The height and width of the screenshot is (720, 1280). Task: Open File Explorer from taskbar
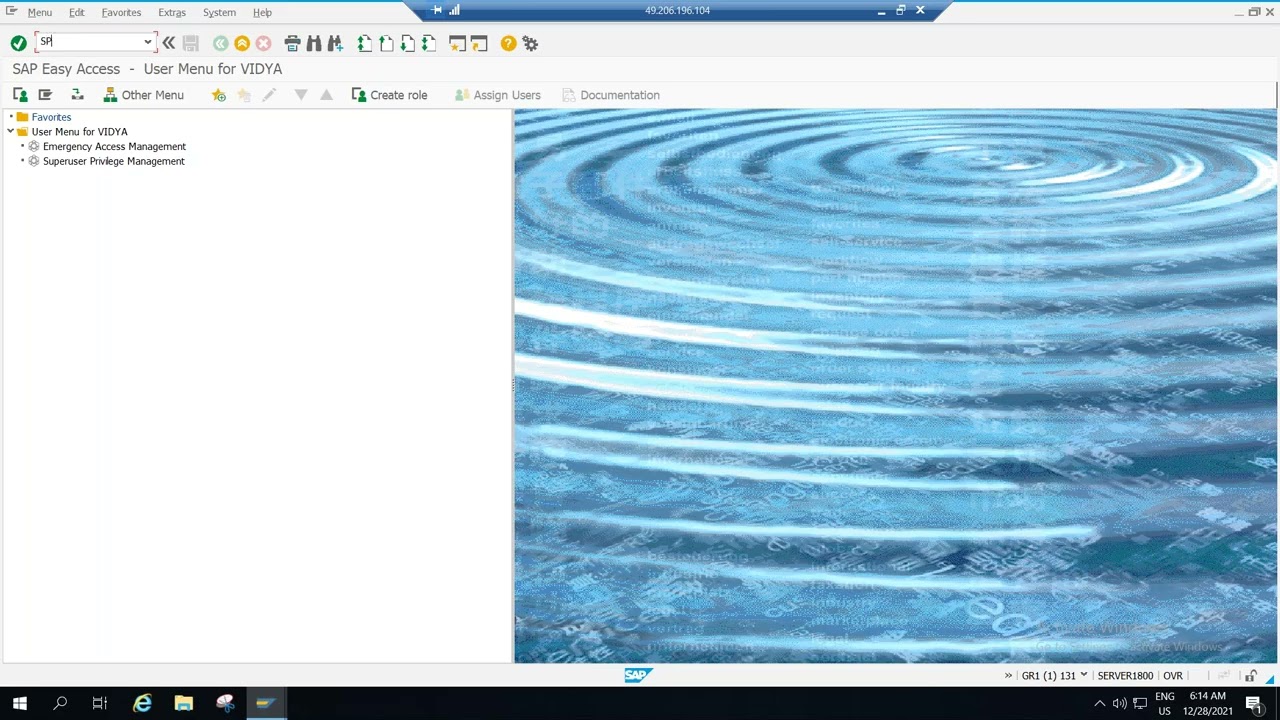pos(183,703)
